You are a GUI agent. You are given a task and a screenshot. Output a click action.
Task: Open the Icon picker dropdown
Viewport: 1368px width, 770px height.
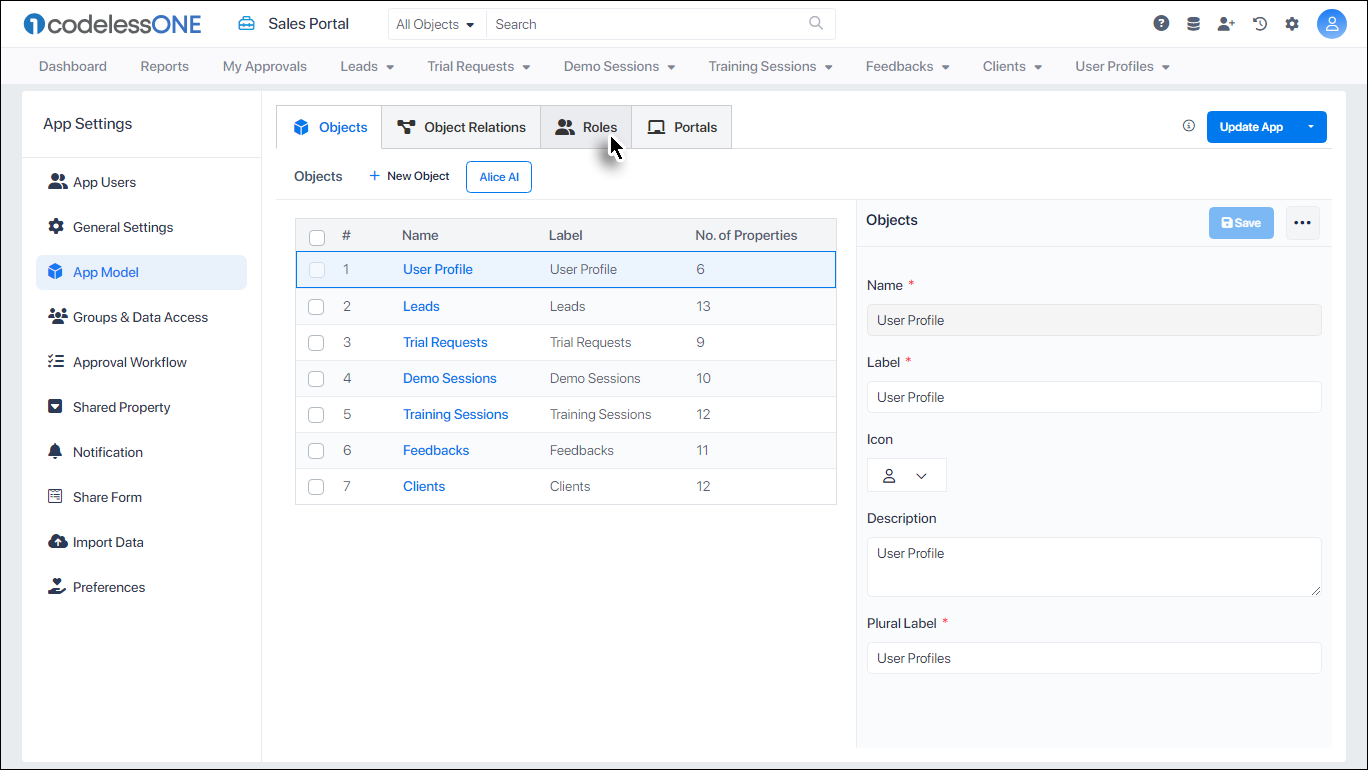pos(906,476)
